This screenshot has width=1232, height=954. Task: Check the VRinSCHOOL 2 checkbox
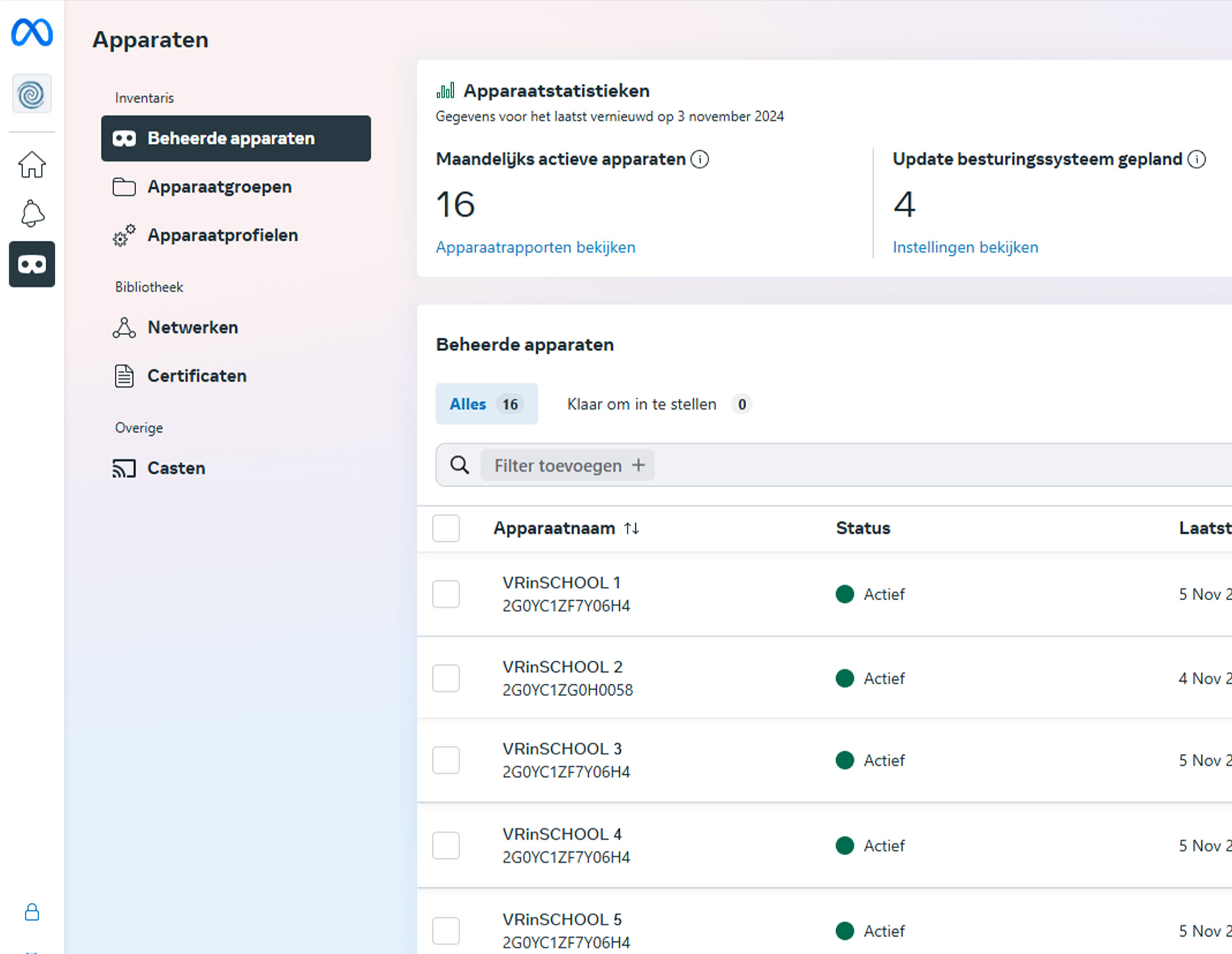pyautogui.click(x=446, y=678)
